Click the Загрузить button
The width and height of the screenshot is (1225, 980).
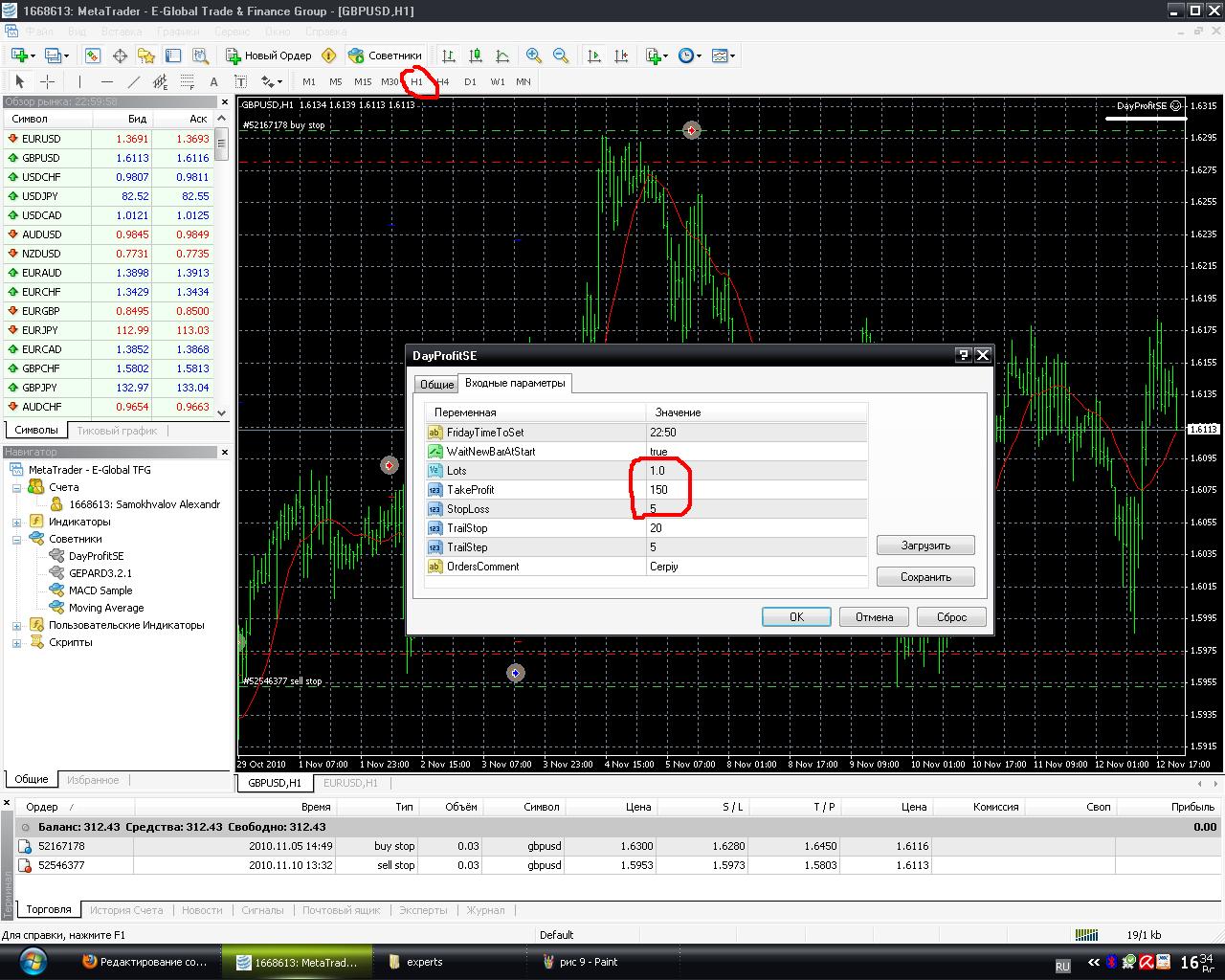(x=925, y=546)
